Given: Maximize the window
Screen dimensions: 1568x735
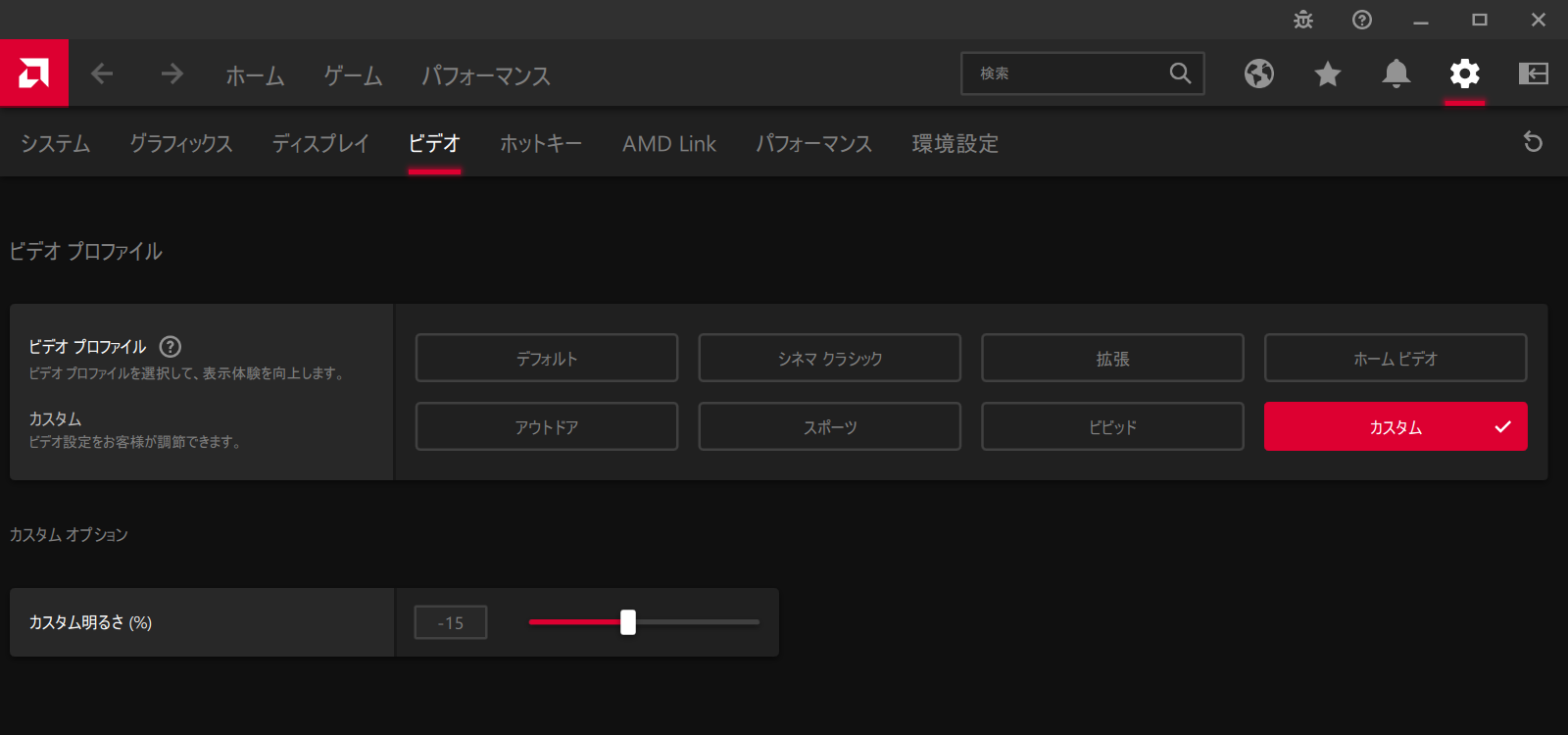Looking at the screenshot, I should (1480, 20).
